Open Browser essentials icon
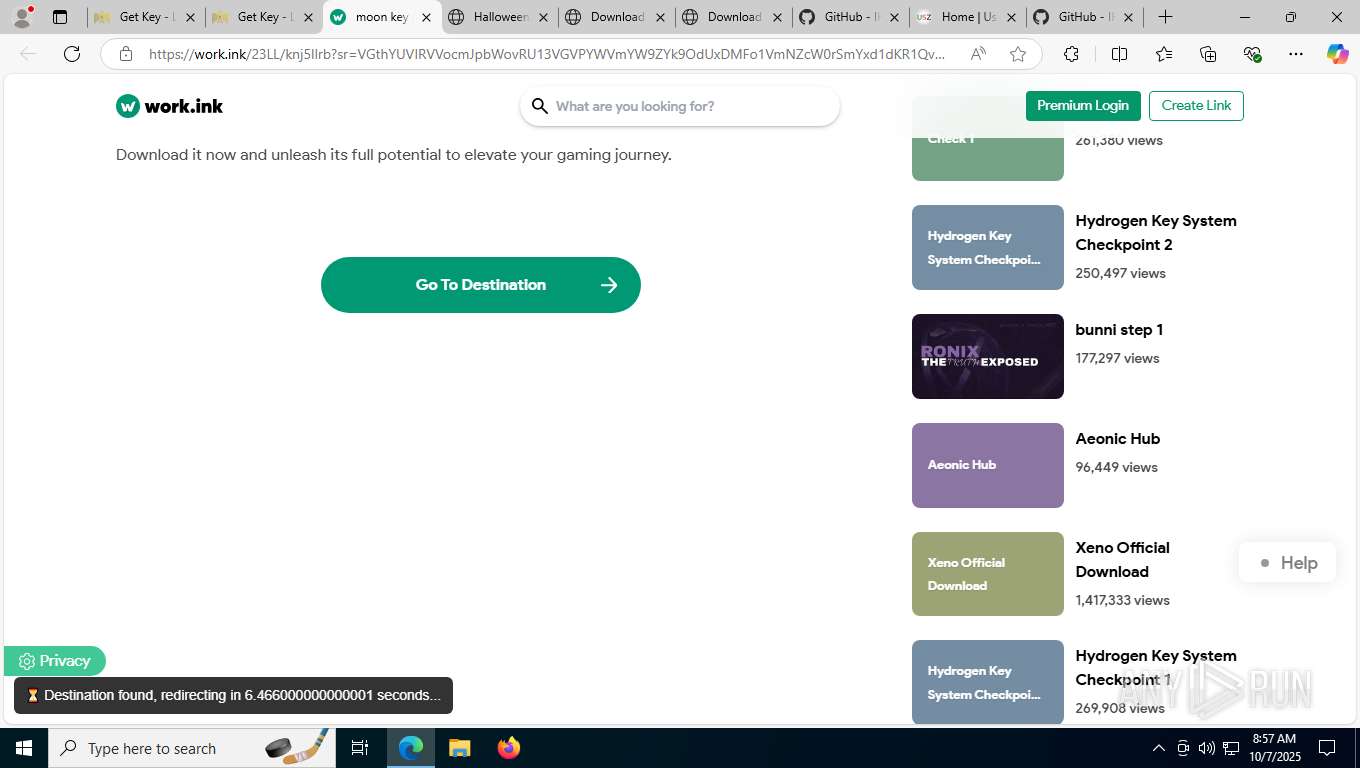 coord(1252,54)
